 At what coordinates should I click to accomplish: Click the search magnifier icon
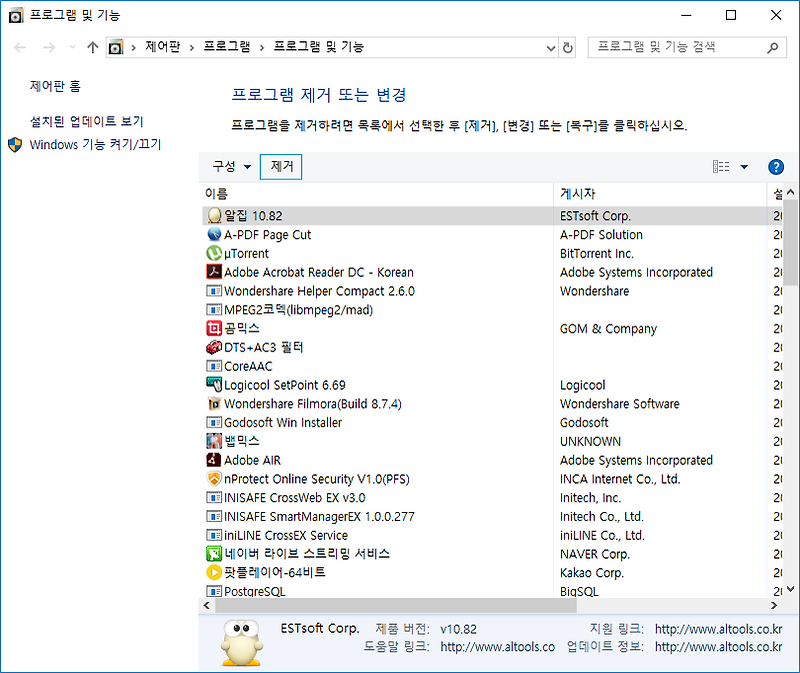[772, 47]
